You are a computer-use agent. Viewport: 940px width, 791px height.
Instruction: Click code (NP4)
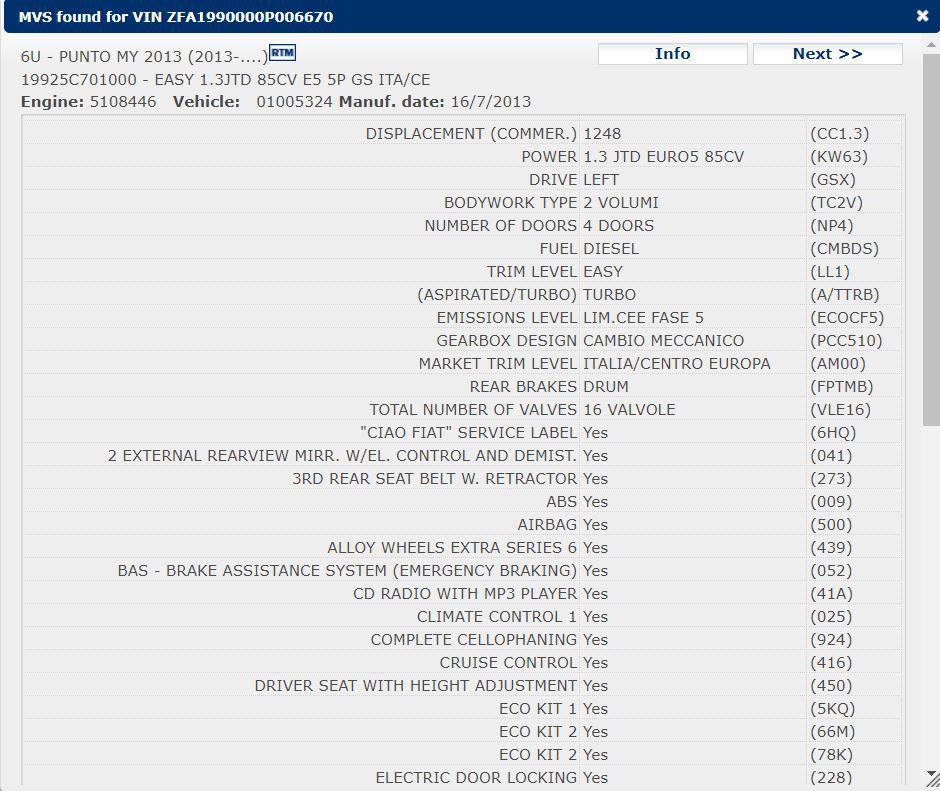pos(831,225)
